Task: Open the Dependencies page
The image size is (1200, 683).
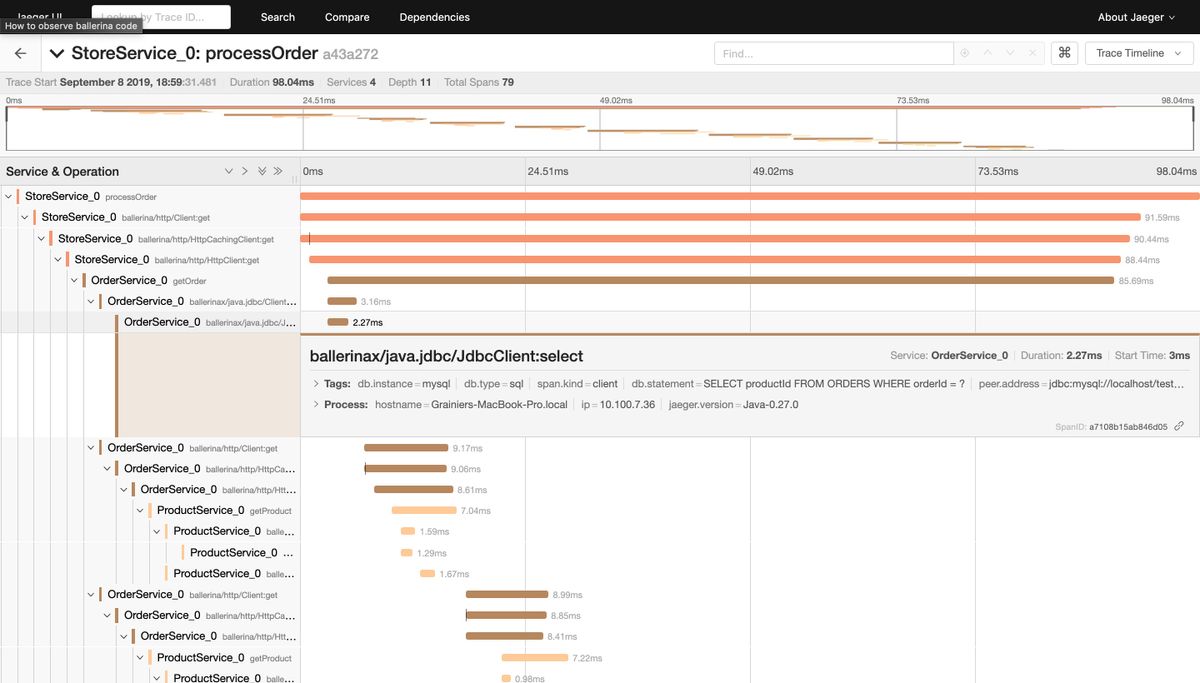Action: [x=434, y=17]
